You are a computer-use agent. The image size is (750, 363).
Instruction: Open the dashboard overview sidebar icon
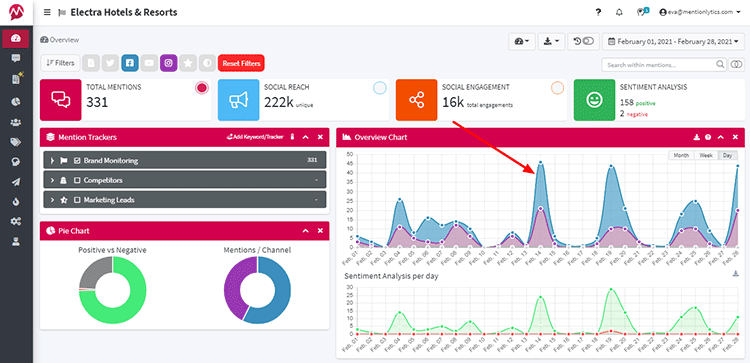[16, 39]
